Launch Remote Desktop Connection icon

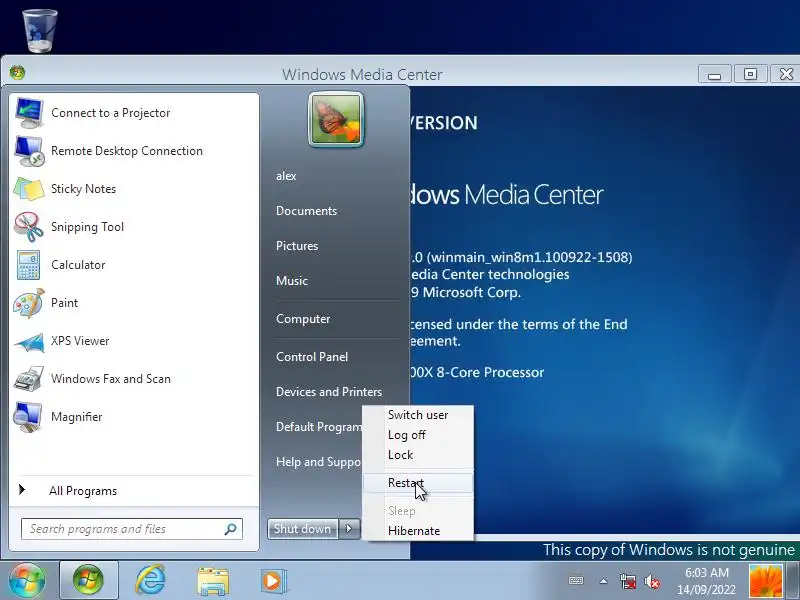(29, 151)
